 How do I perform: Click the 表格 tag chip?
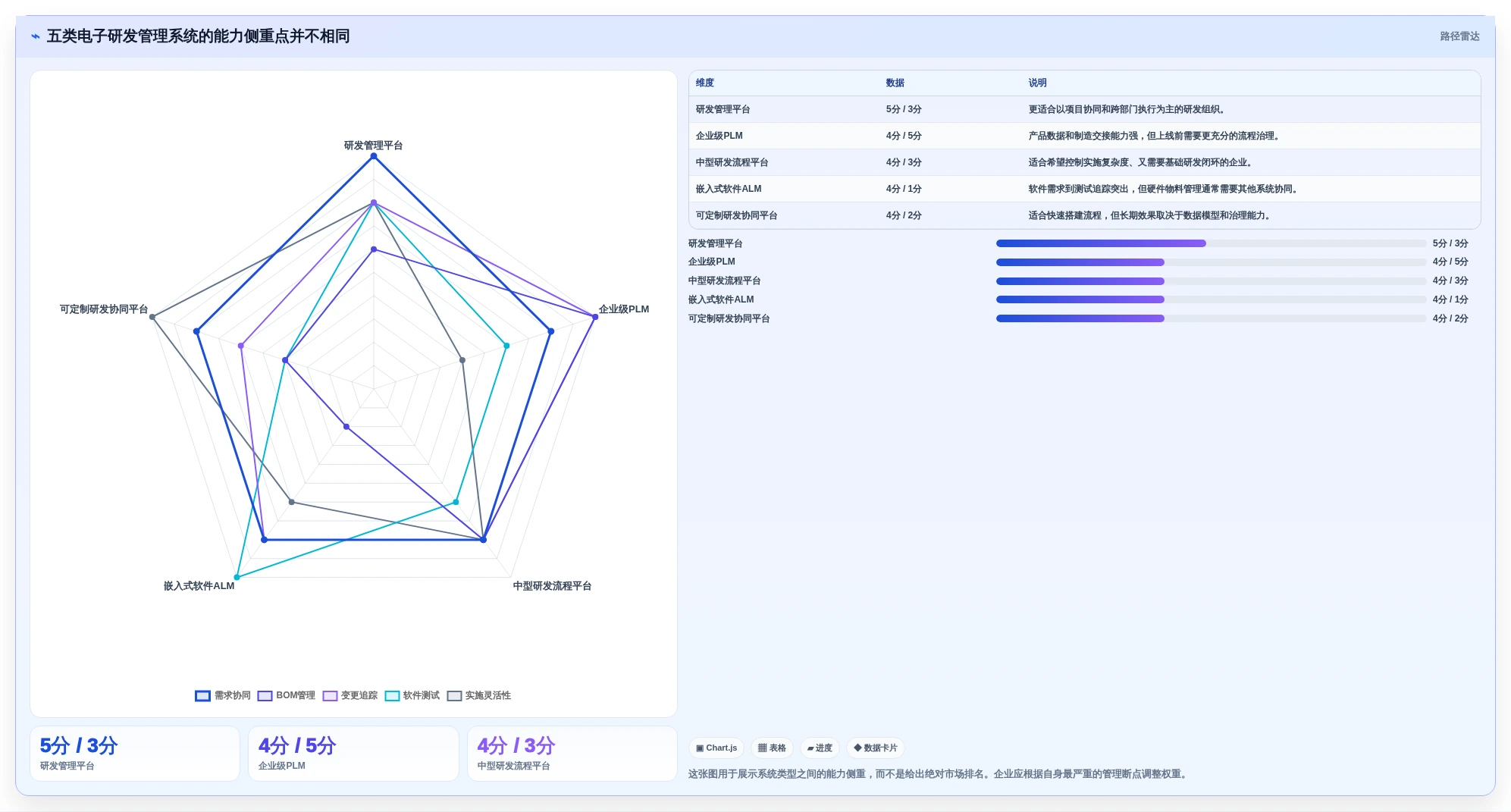coord(772,748)
